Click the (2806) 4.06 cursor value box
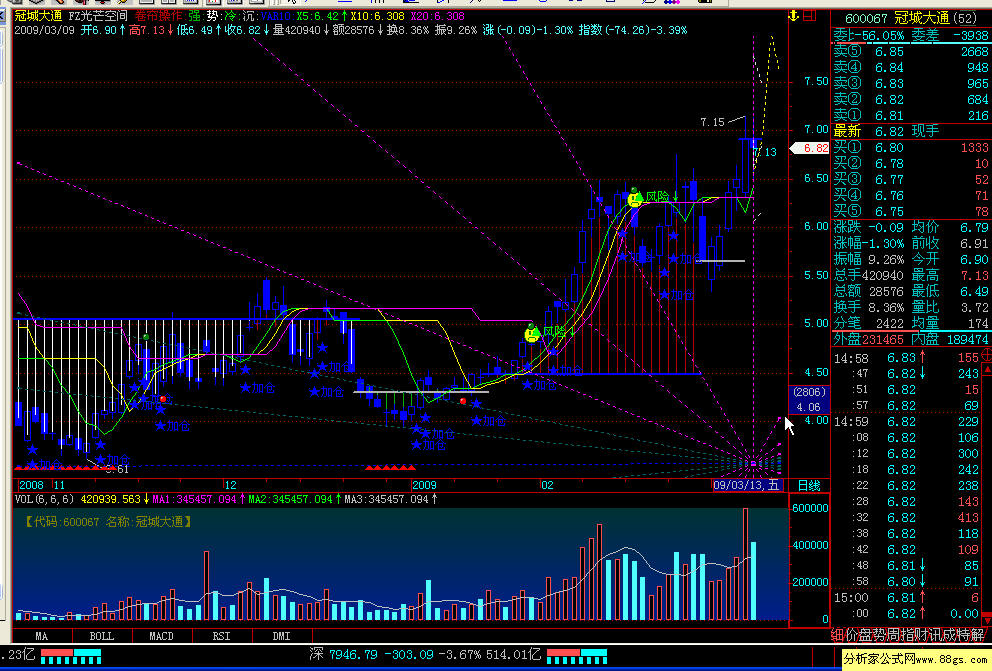The width and height of the screenshot is (992, 671). tap(809, 400)
